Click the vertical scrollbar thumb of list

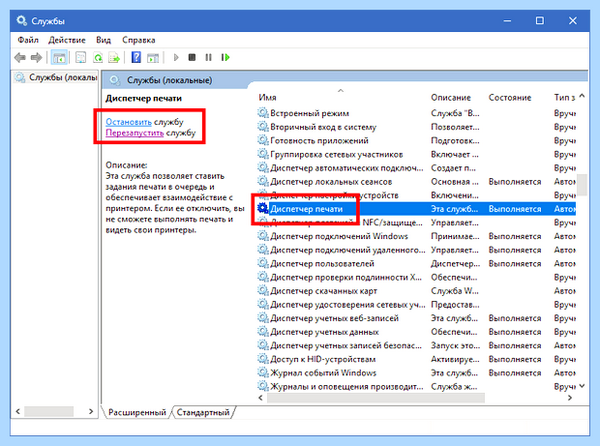click(582, 185)
